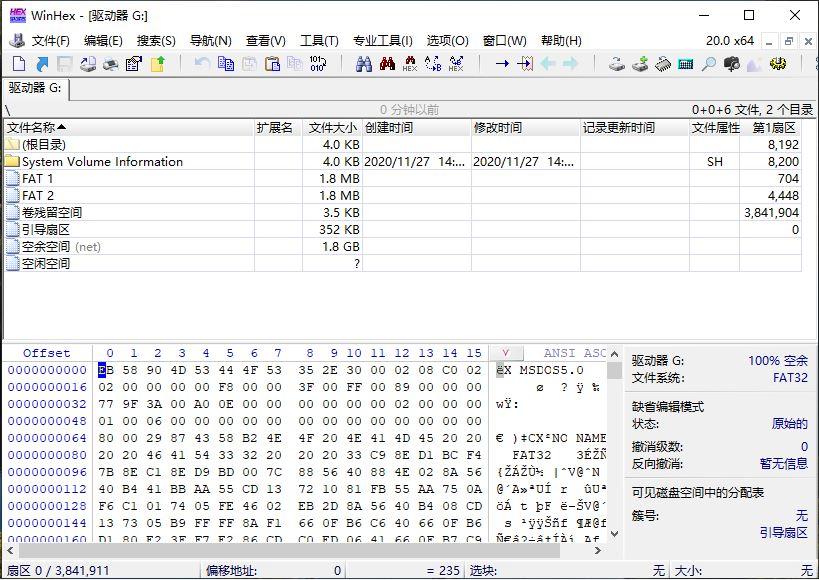Search text with the binoculars icon
Image resolution: width=819 pixels, height=580 pixels.
(x=366, y=63)
